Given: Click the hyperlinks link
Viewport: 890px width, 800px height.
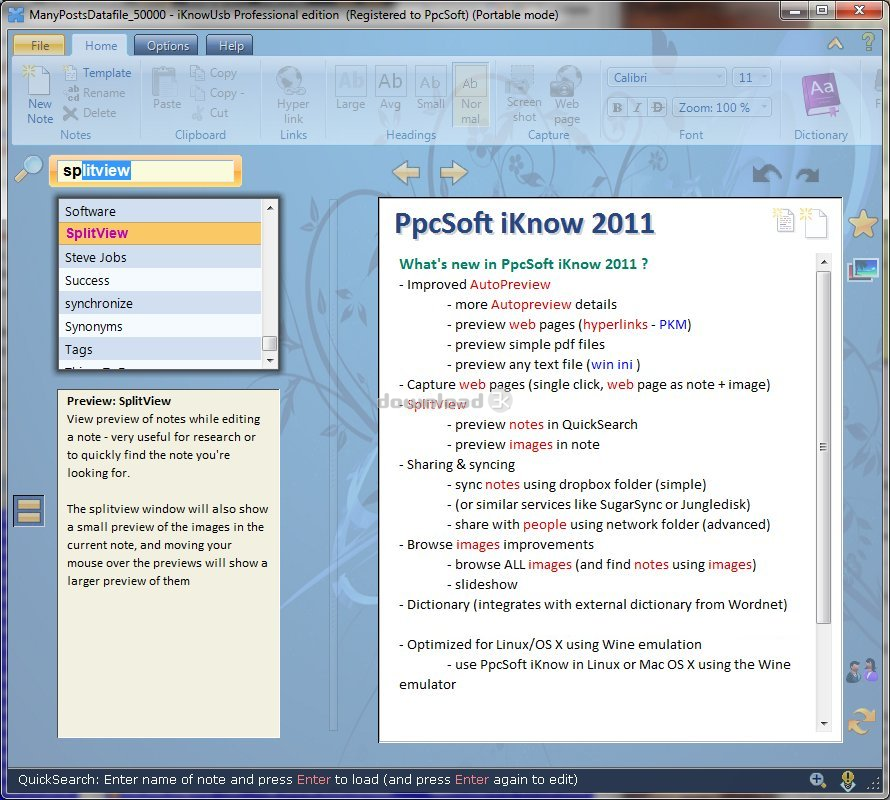Looking at the screenshot, I should coord(615,324).
